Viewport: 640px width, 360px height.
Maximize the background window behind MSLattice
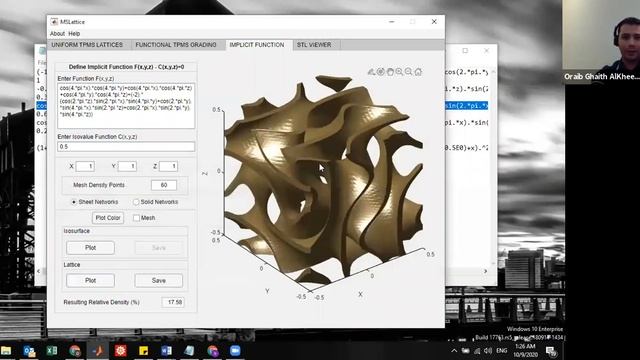(x=465, y=51)
